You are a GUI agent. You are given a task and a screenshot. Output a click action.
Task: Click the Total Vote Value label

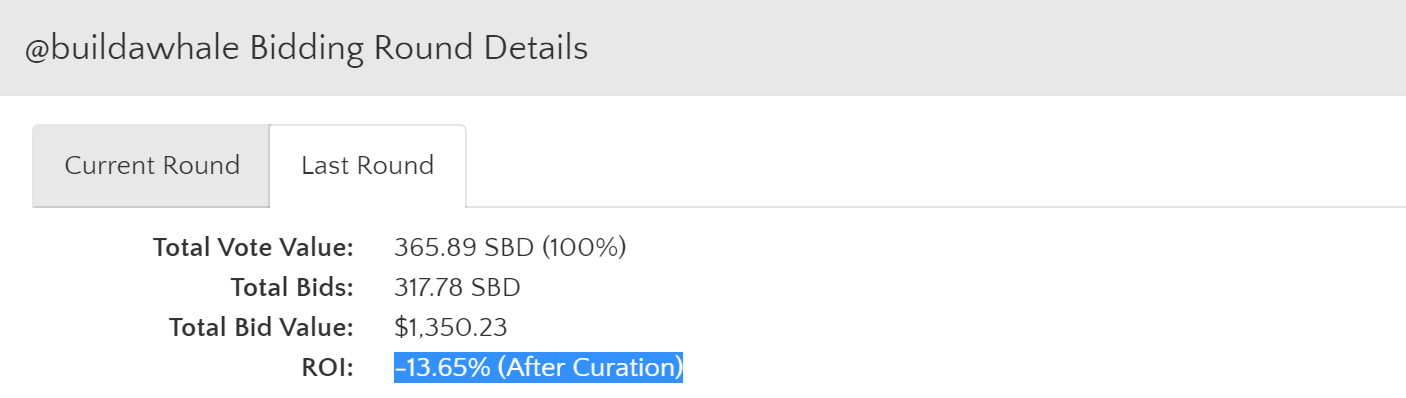(254, 247)
